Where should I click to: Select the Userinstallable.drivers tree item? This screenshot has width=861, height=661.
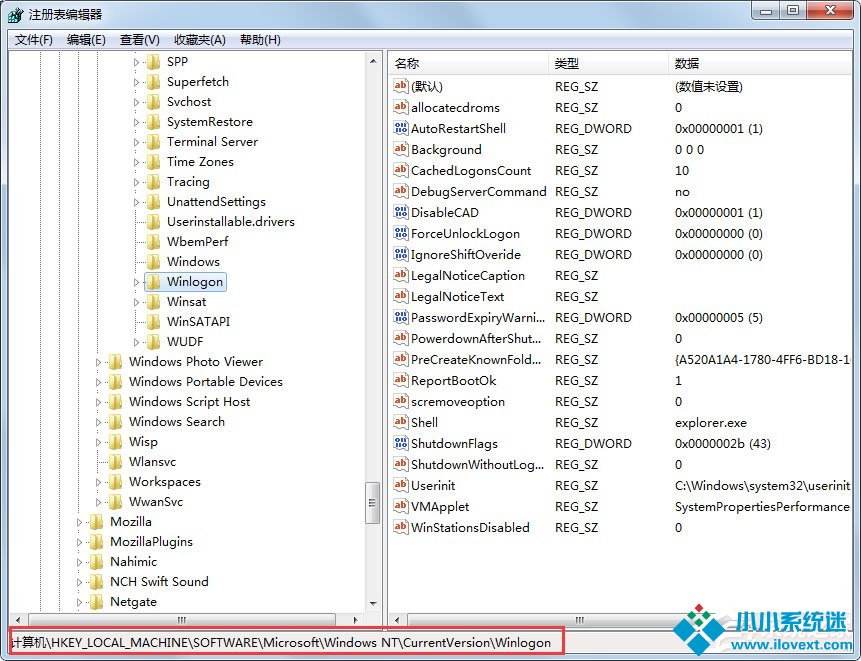pos(231,222)
